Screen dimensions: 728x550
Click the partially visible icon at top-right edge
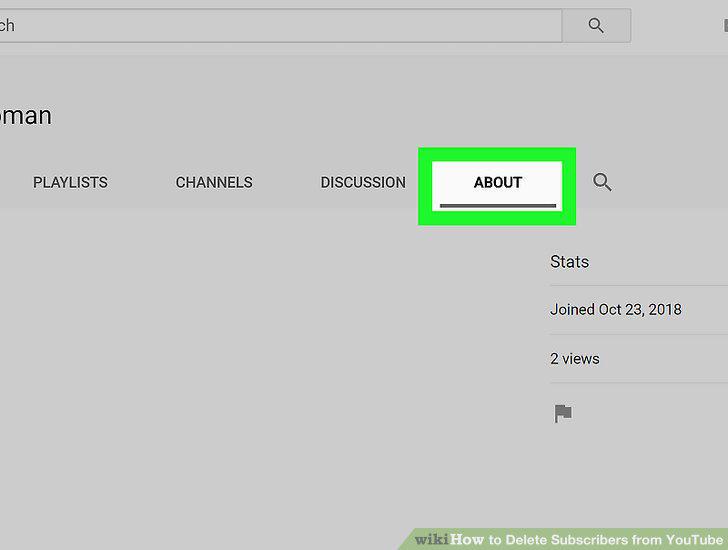[x=725, y=26]
